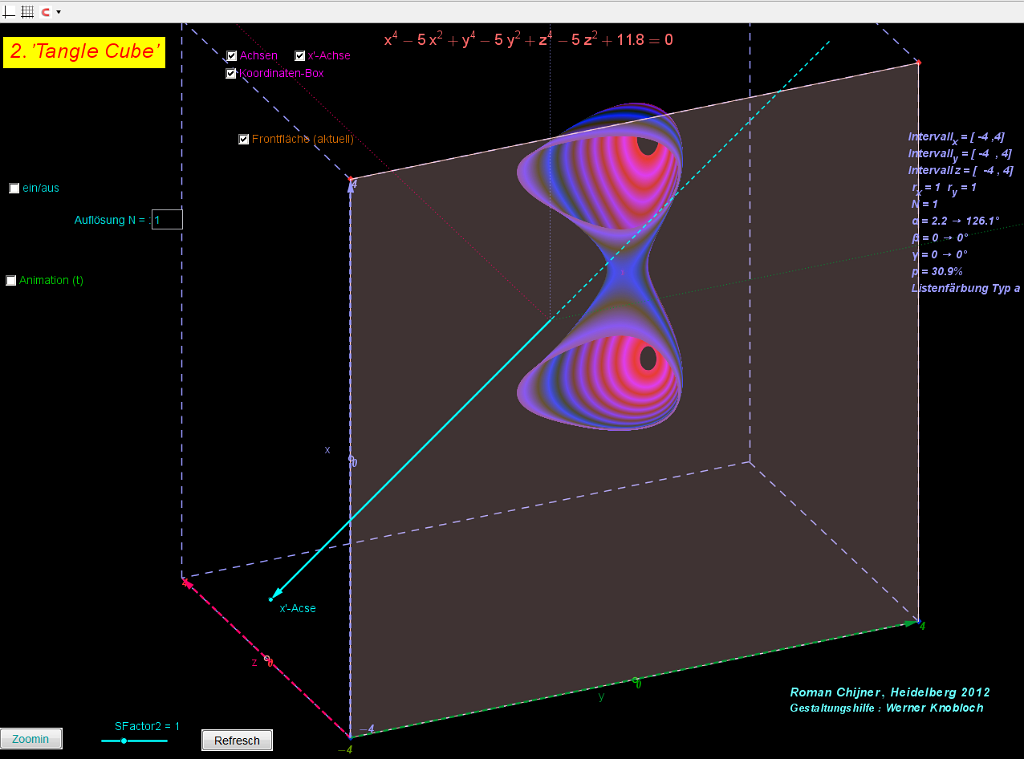The width and height of the screenshot is (1024, 759).
Task: Click the '2. Tangle Cube' yellow title label
Action: (85, 52)
